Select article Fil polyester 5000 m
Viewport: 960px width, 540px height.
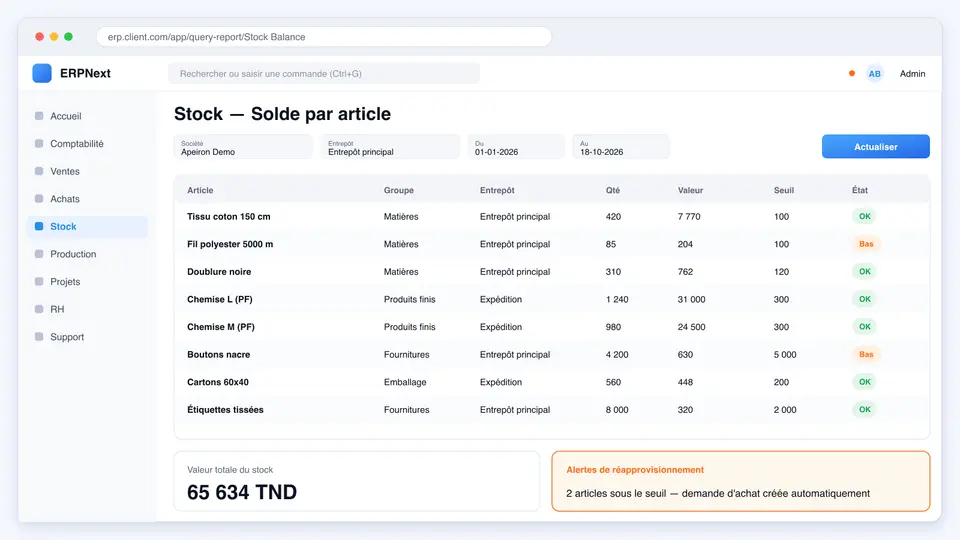pyautogui.click(x=230, y=244)
